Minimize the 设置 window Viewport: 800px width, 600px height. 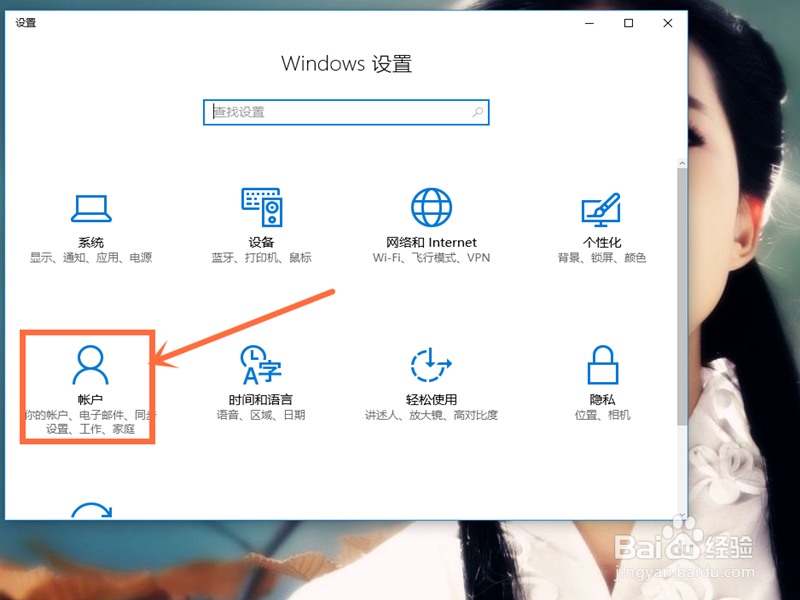pyautogui.click(x=589, y=23)
